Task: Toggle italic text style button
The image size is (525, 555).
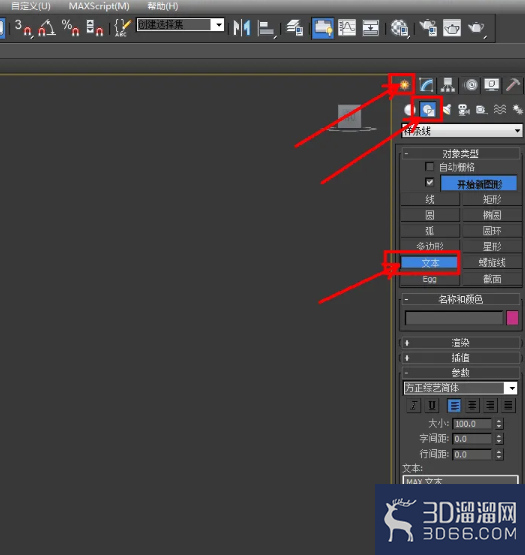Action: click(413, 405)
